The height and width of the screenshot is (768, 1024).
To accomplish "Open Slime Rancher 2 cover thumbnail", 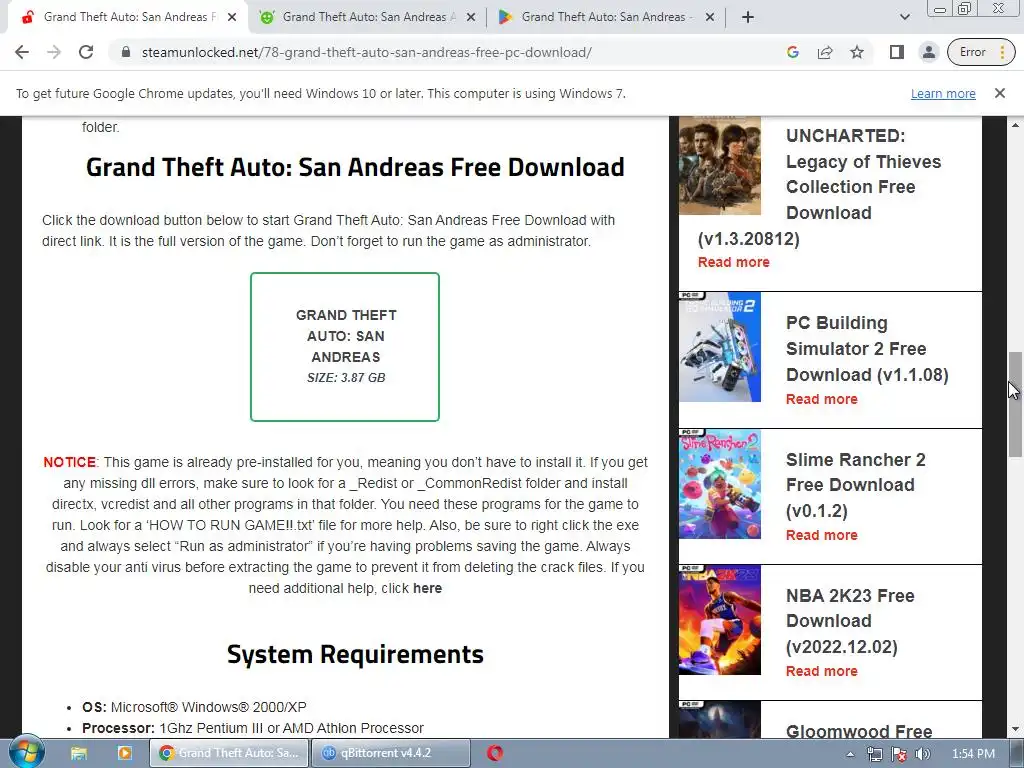I will (720, 484).
